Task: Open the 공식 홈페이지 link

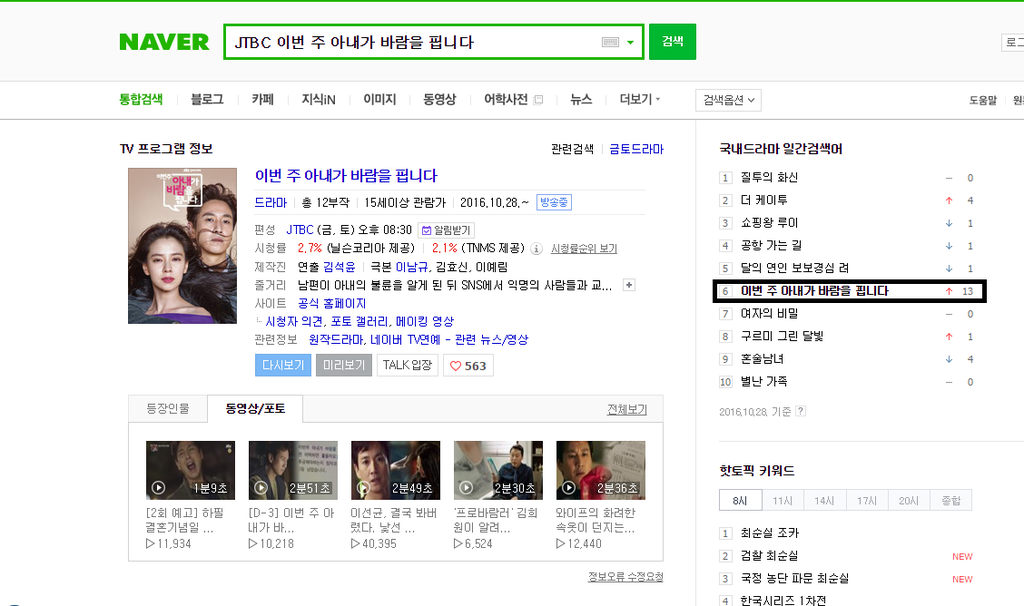Action: (332, 304)
